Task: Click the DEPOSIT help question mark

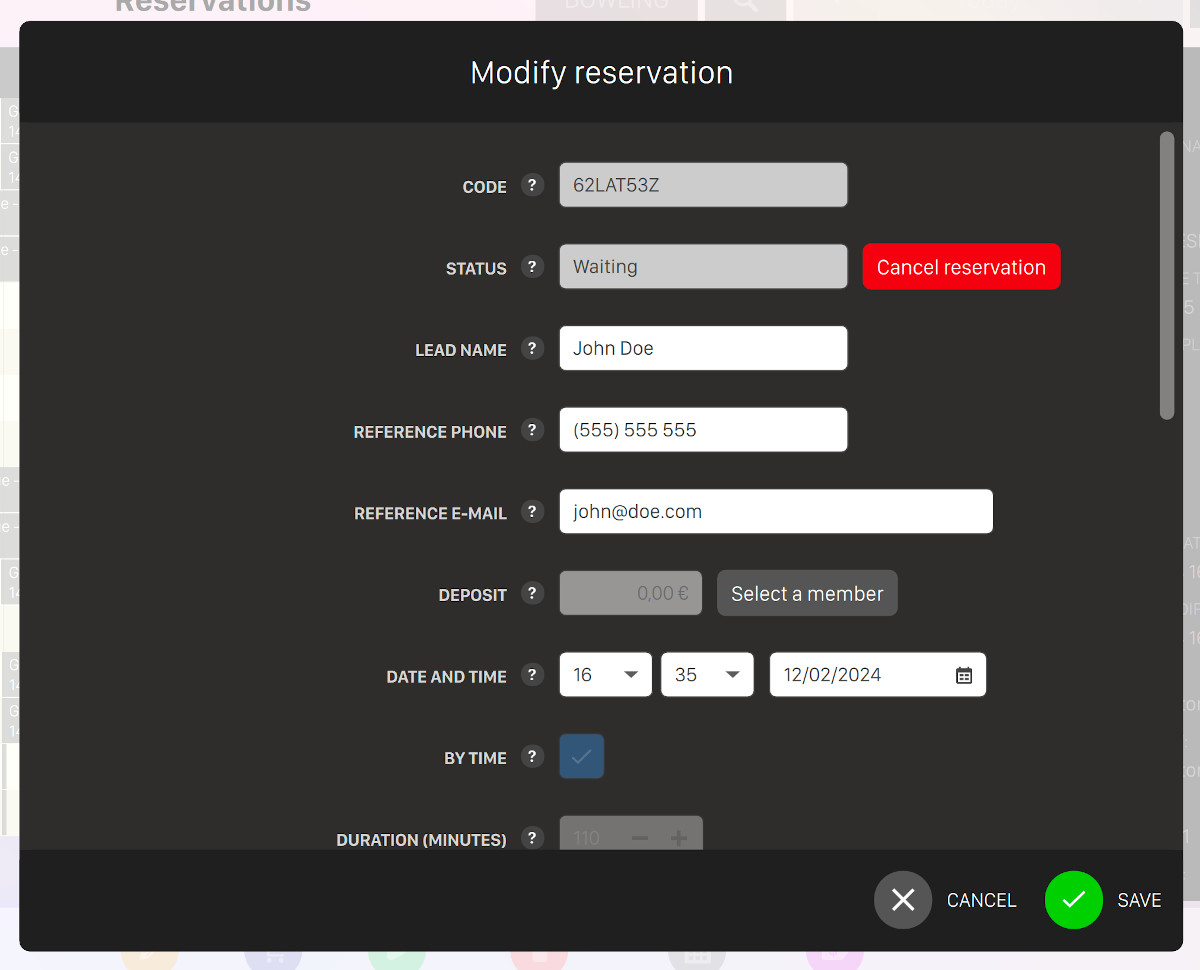Action: click(532, 593)
